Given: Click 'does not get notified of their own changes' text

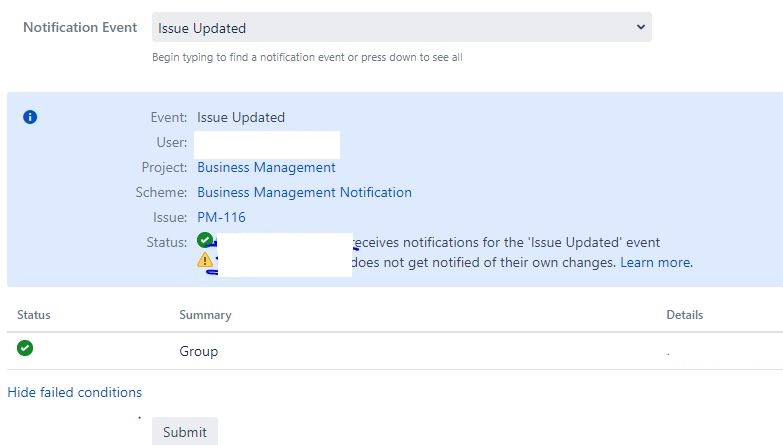Looking at the screenshot, I should click(x=483, y=262).
